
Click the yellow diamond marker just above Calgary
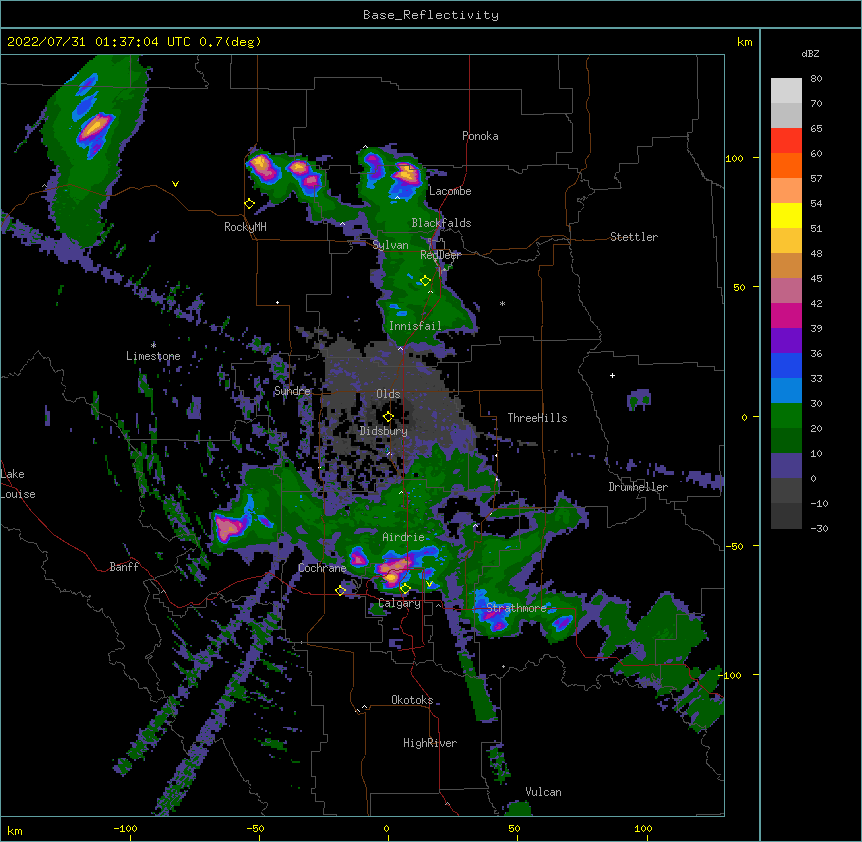pyautogui.click(x=405, y=589)
